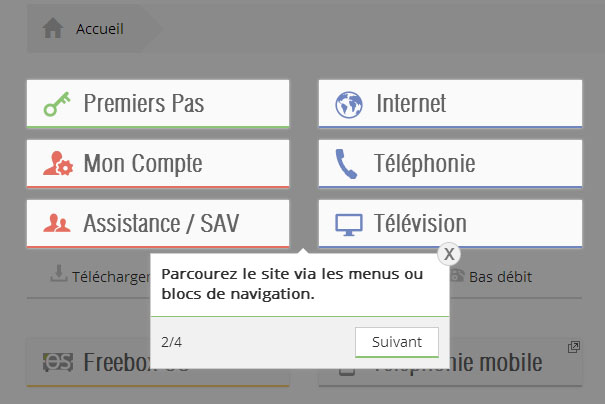Click the Bas débit link

[499, 276]
